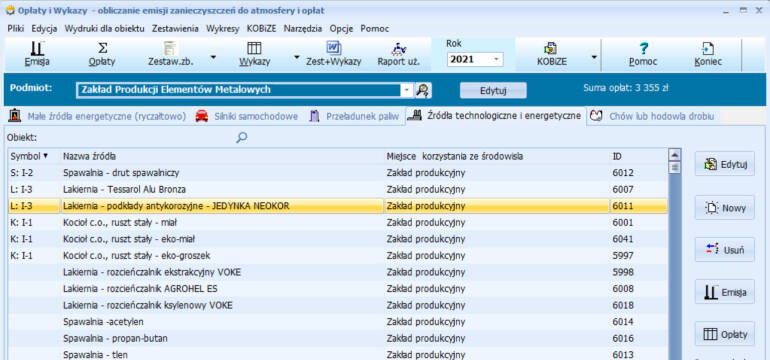Viewport: 770px width, 360px height.
Task: Open the Pliki menu
Action: tap(16, 28)
